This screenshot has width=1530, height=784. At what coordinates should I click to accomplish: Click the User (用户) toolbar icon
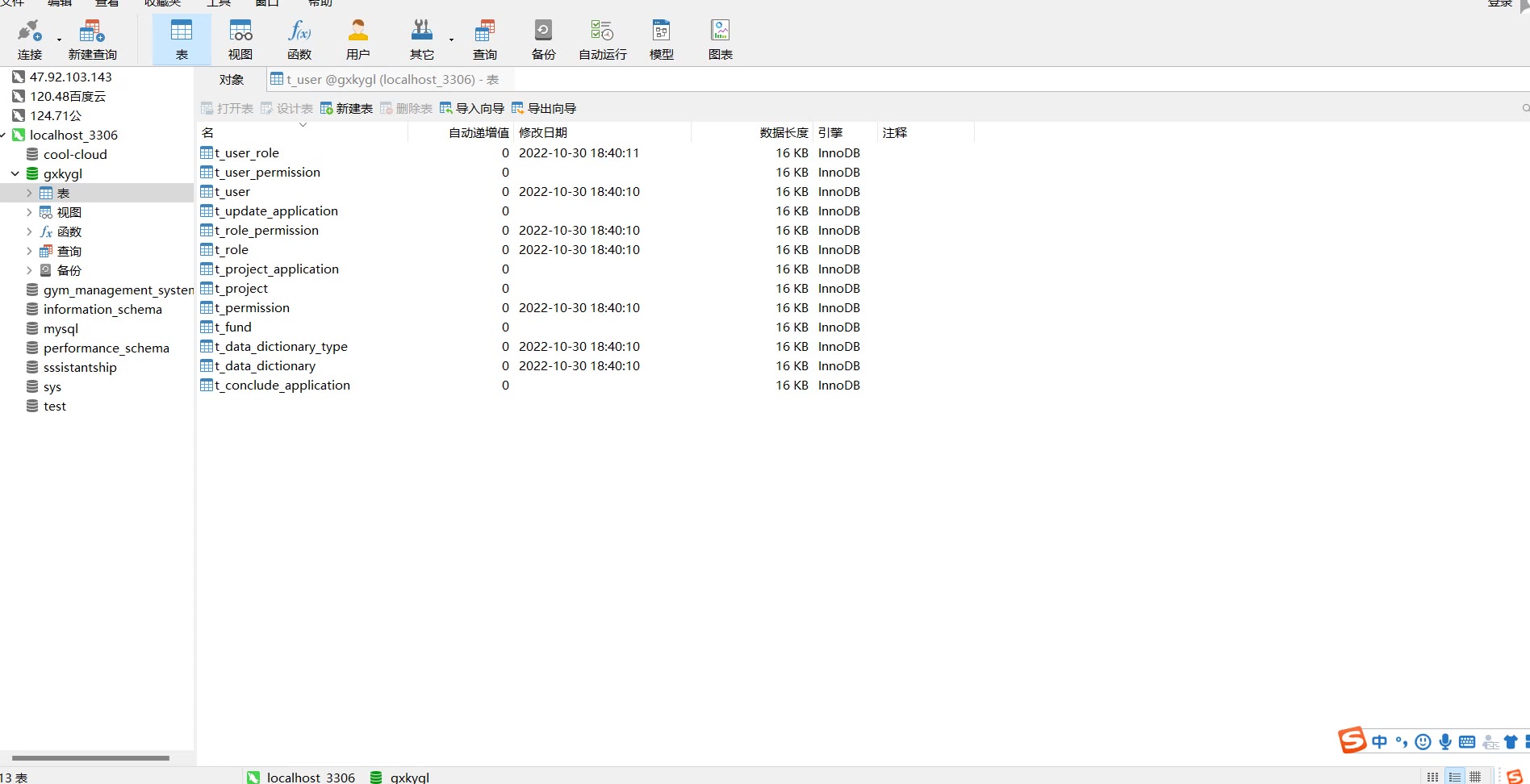tap(357, 40)
